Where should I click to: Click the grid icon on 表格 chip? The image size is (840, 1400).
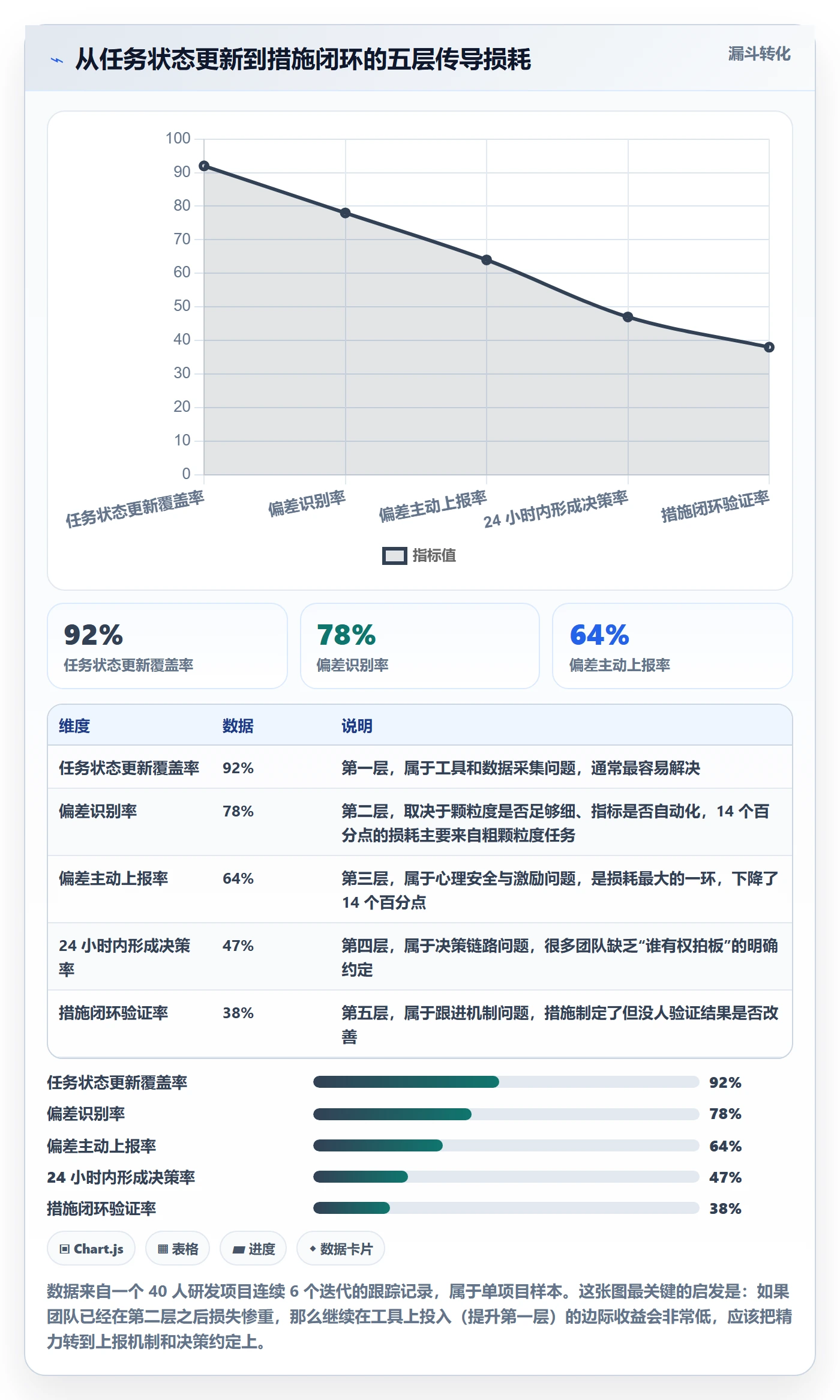coord(163,1249)
